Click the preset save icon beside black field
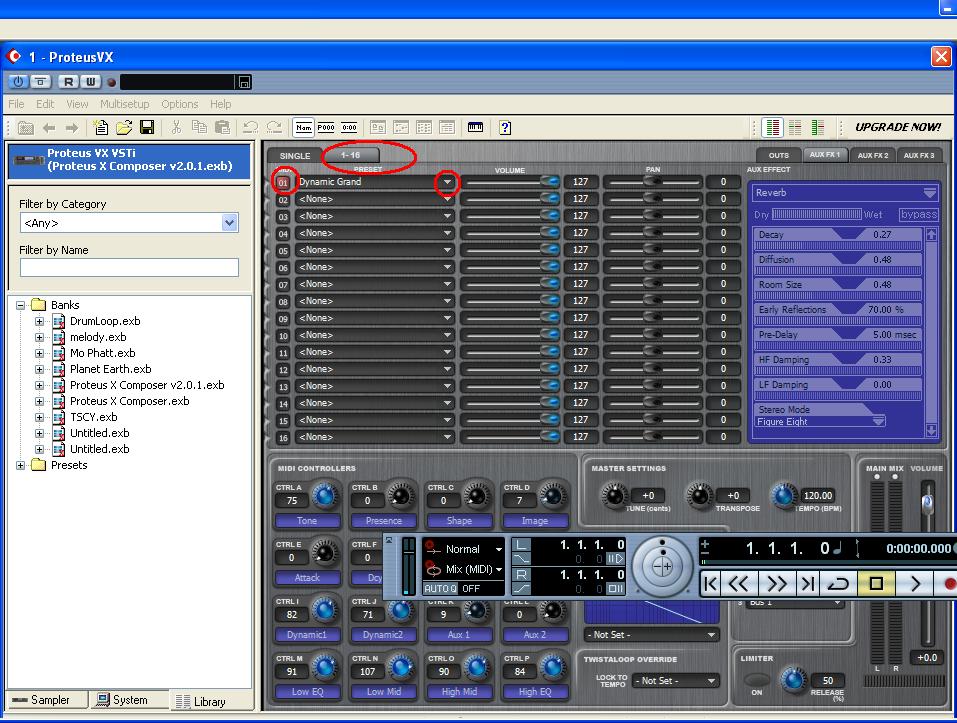The width and height of the screenshot is (957, 723). pos(244,82)
